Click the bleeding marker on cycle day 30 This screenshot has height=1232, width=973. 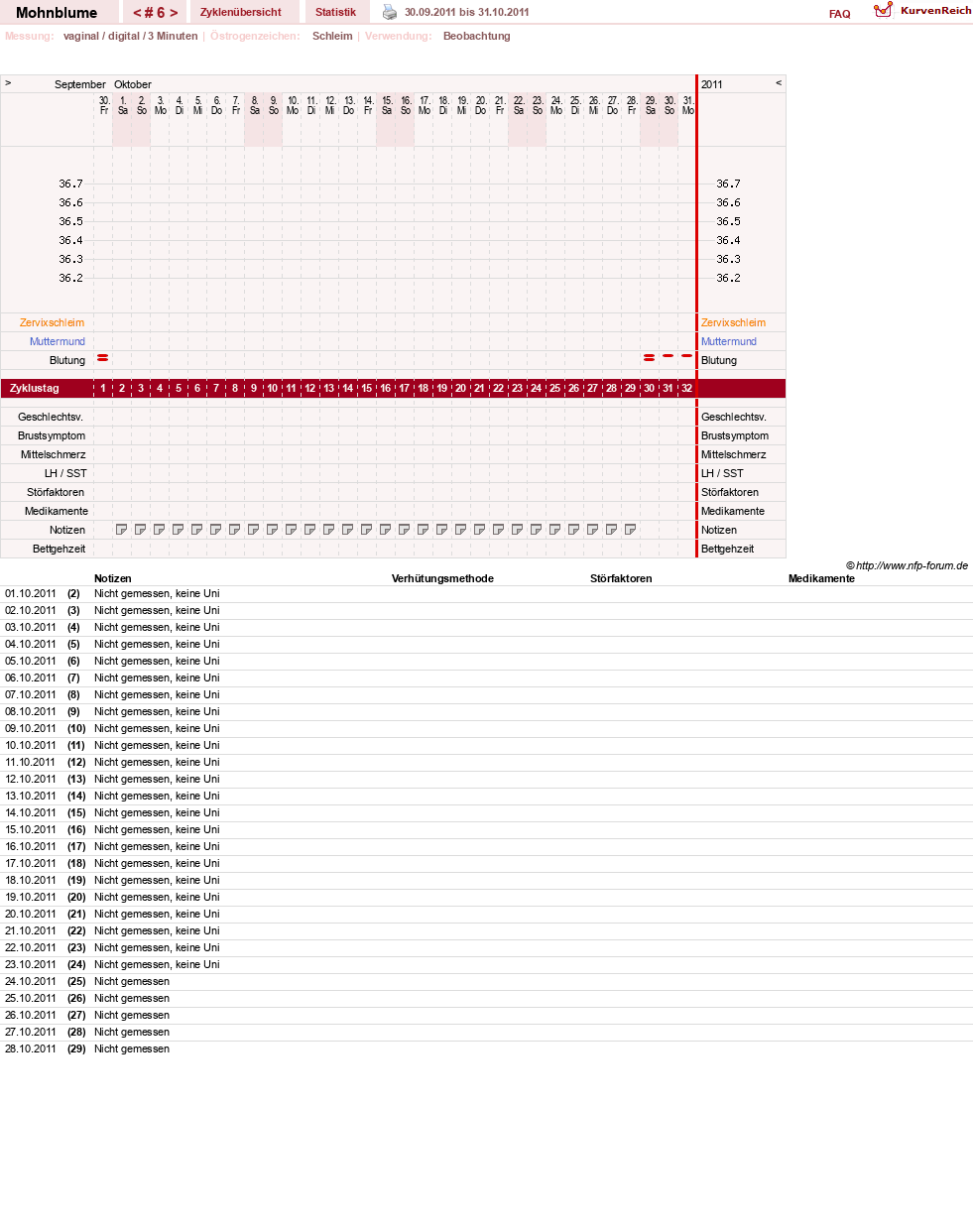[650, 357]
